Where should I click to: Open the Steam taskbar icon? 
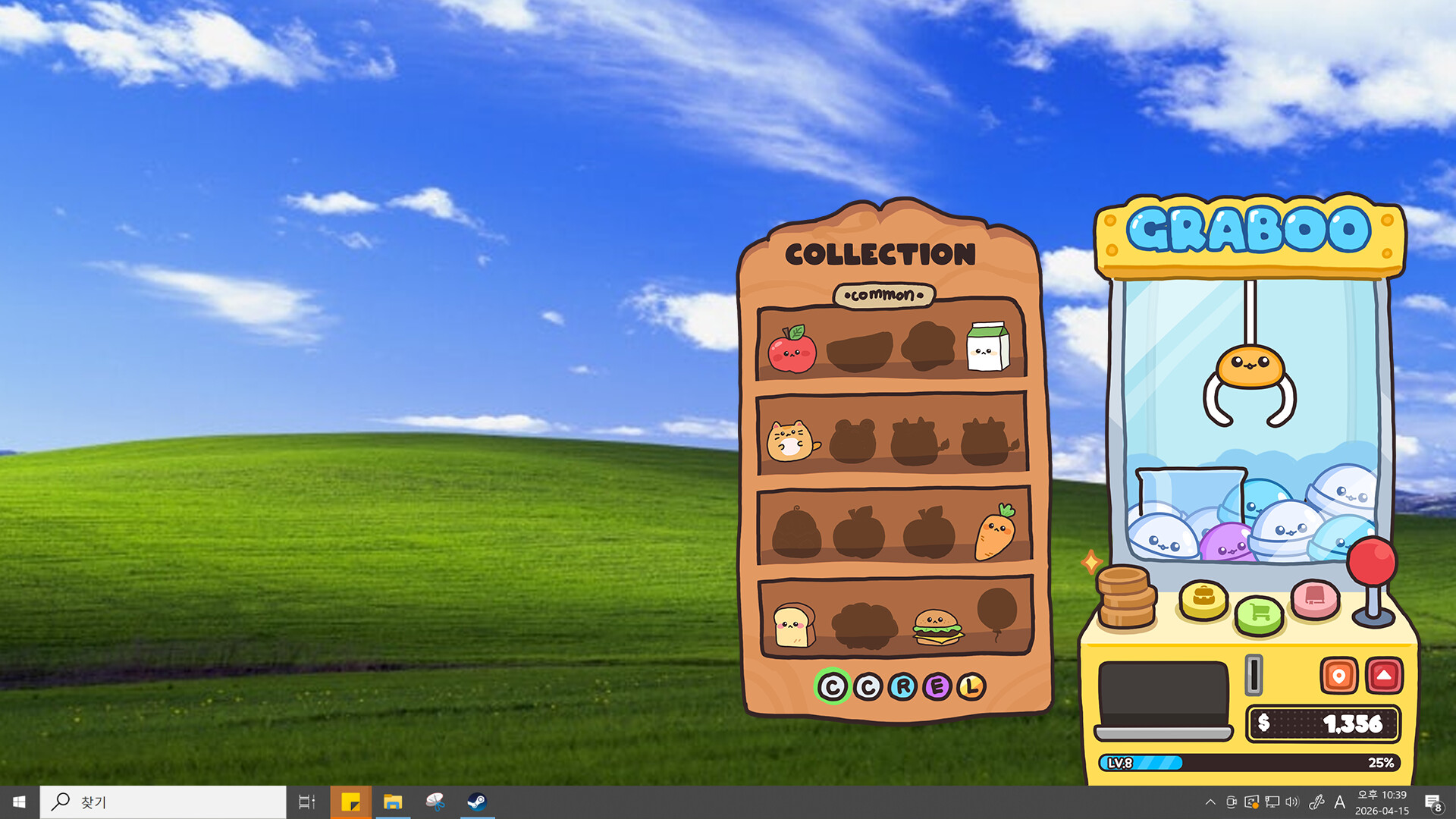[477, 802]
